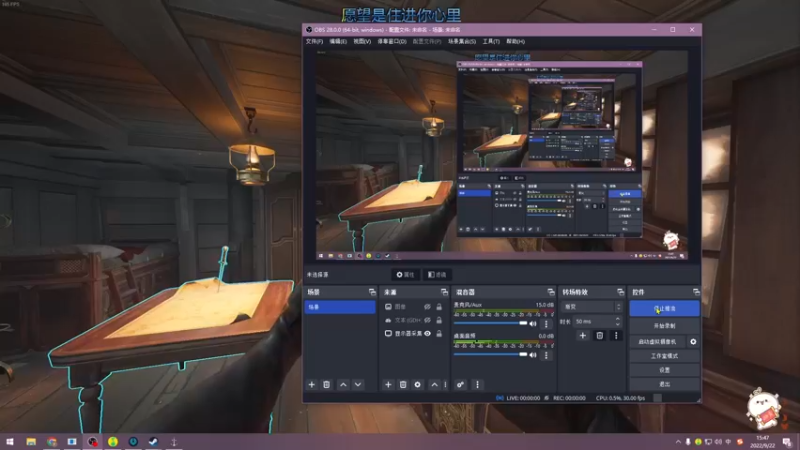Remove the transition with trash button

point(599,336)
